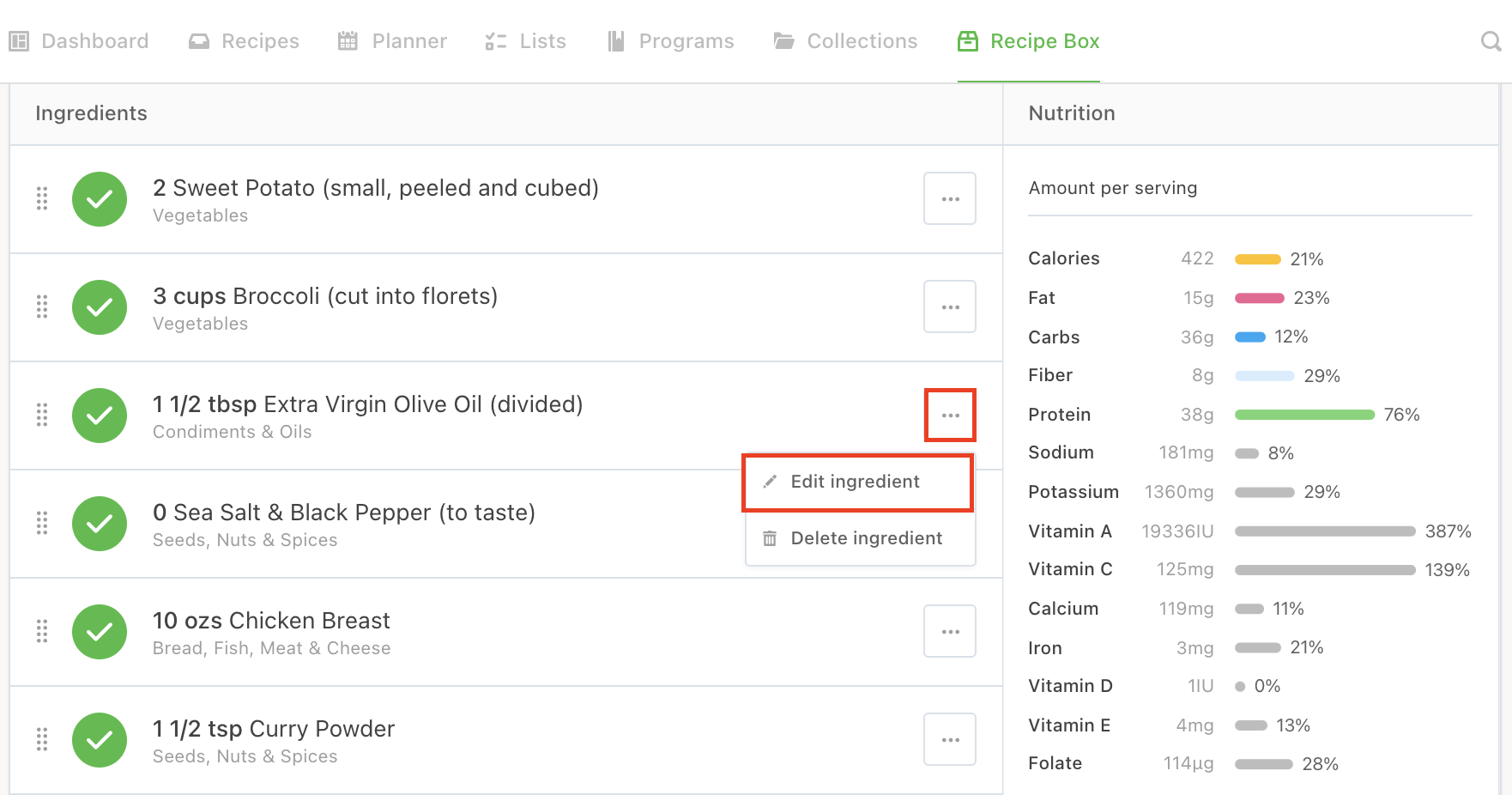Click the Lists checklist icon
The width and height of the screenshot is (1512, 795).
(495, 41)
